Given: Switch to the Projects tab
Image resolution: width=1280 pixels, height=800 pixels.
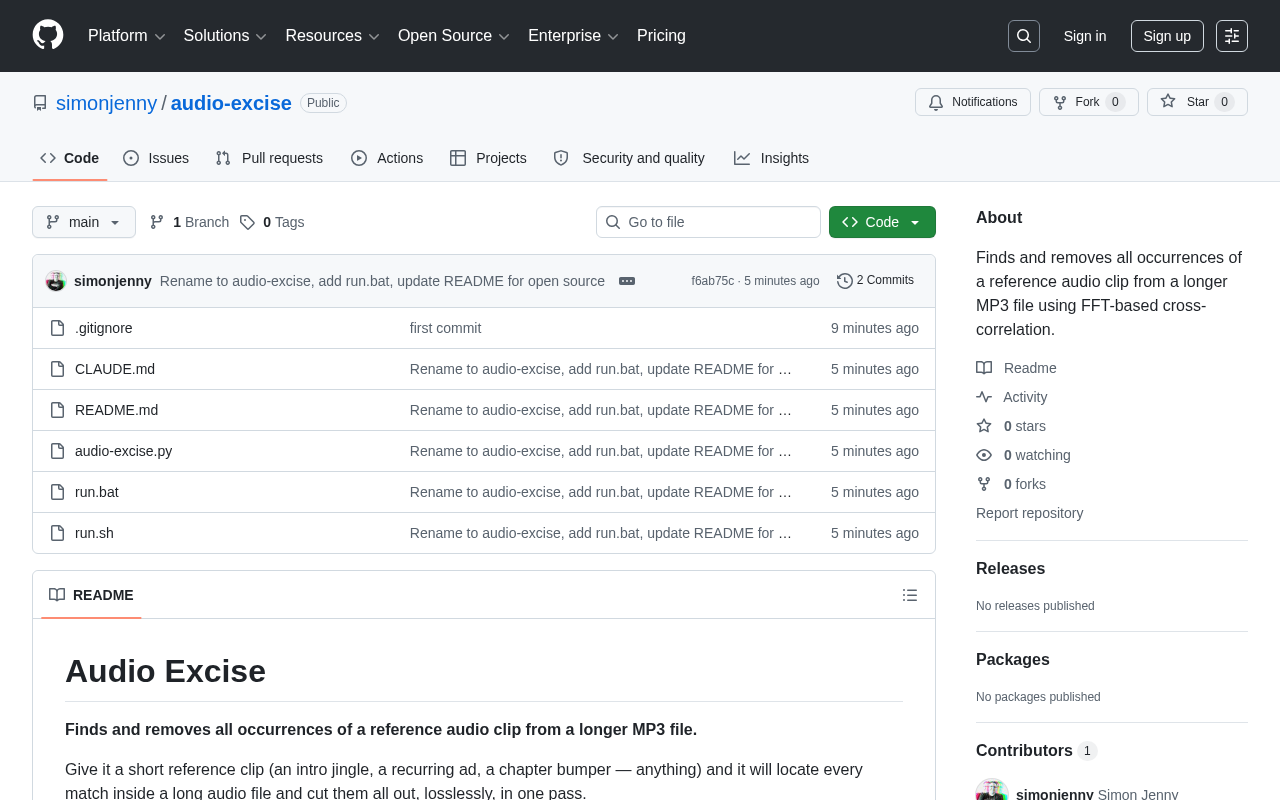Looking at the screenshot, I should tap(488, 158).
